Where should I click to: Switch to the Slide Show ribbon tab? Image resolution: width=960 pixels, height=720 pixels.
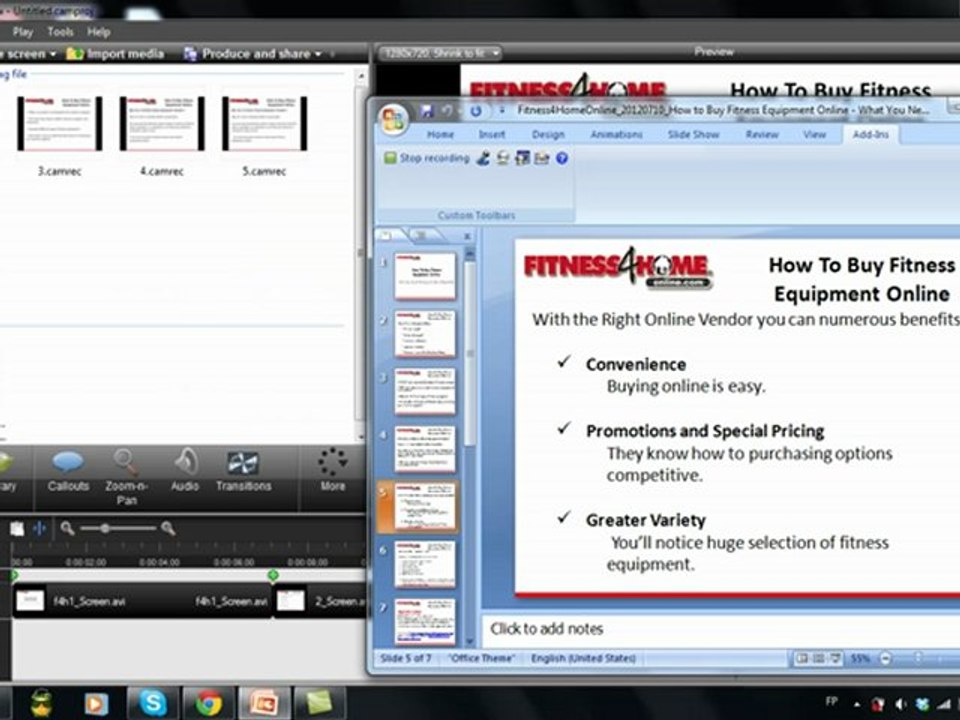pyautogui.click(x=693, y=134)
